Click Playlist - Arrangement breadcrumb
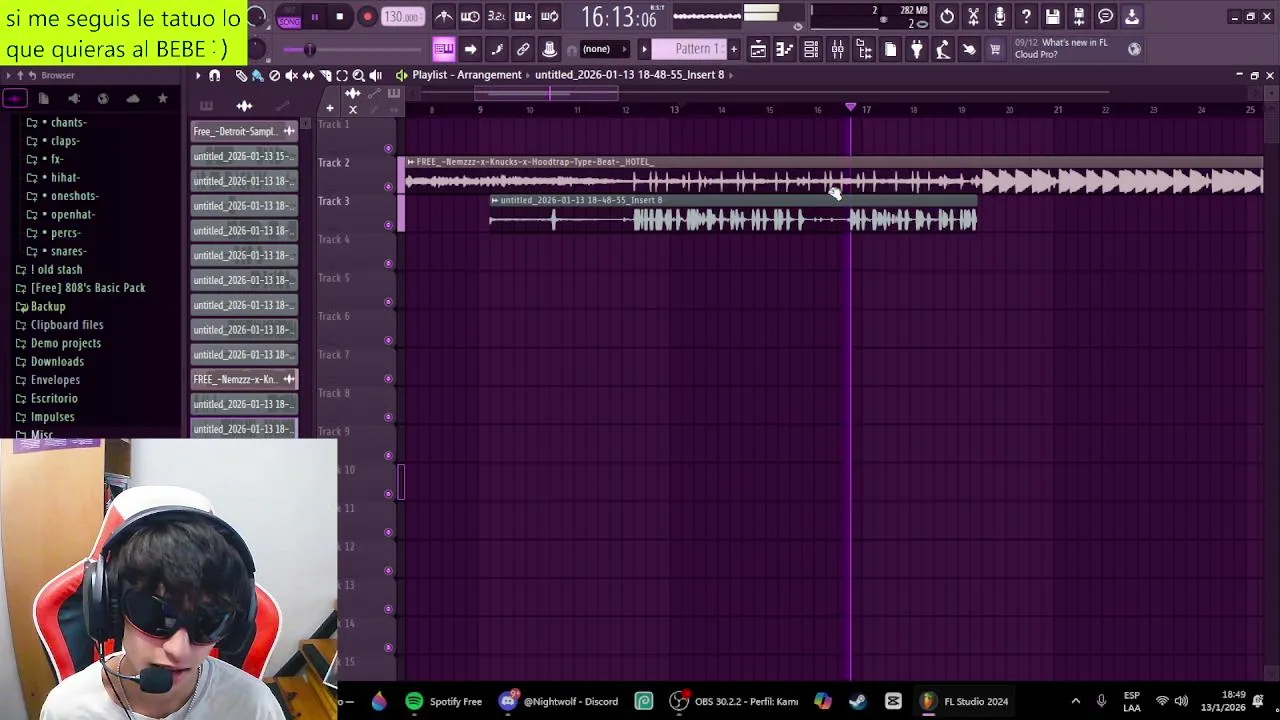This screenshot has height=720, width=1280. point(467,75)
